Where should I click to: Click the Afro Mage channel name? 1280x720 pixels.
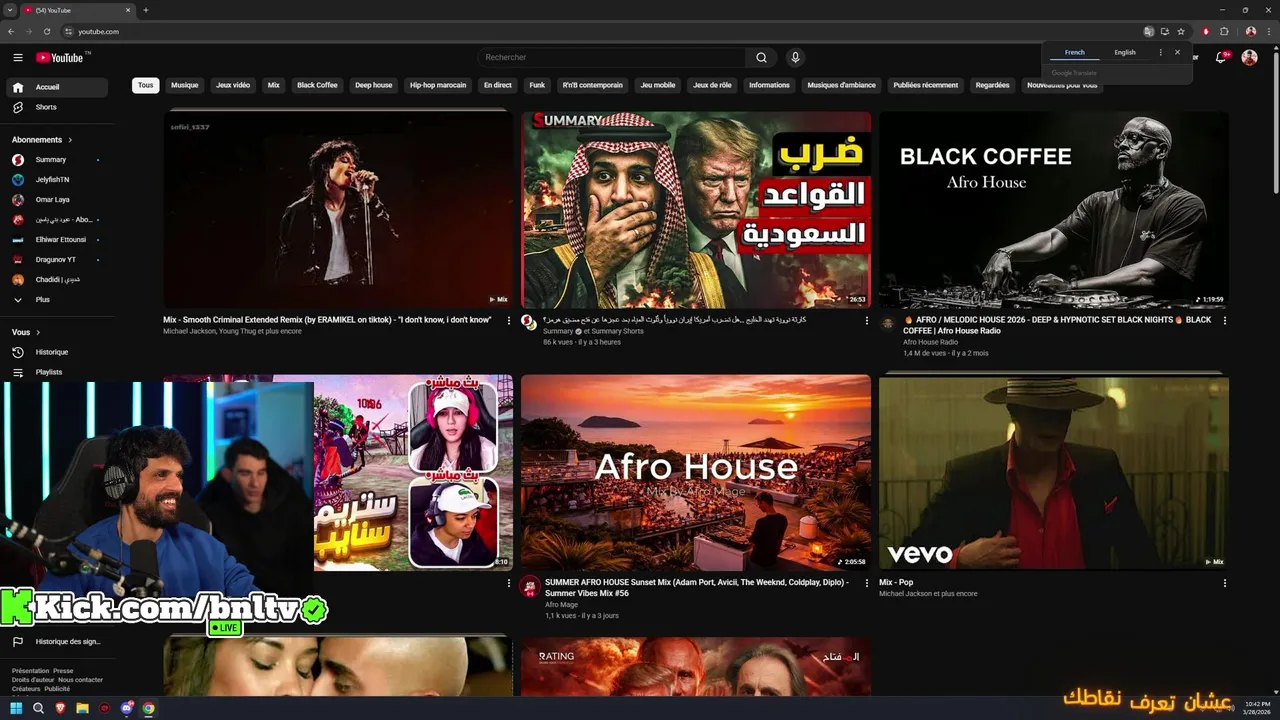click(561, 605)
